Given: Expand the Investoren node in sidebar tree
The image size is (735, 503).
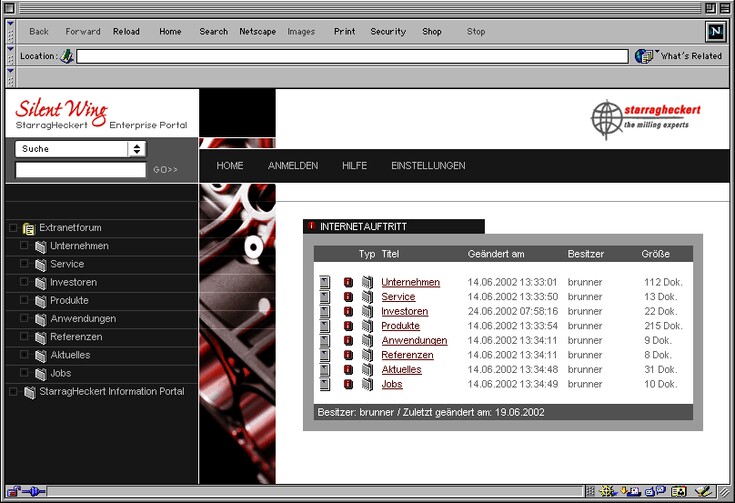Looking at the screenshot, I should point(24,282).
